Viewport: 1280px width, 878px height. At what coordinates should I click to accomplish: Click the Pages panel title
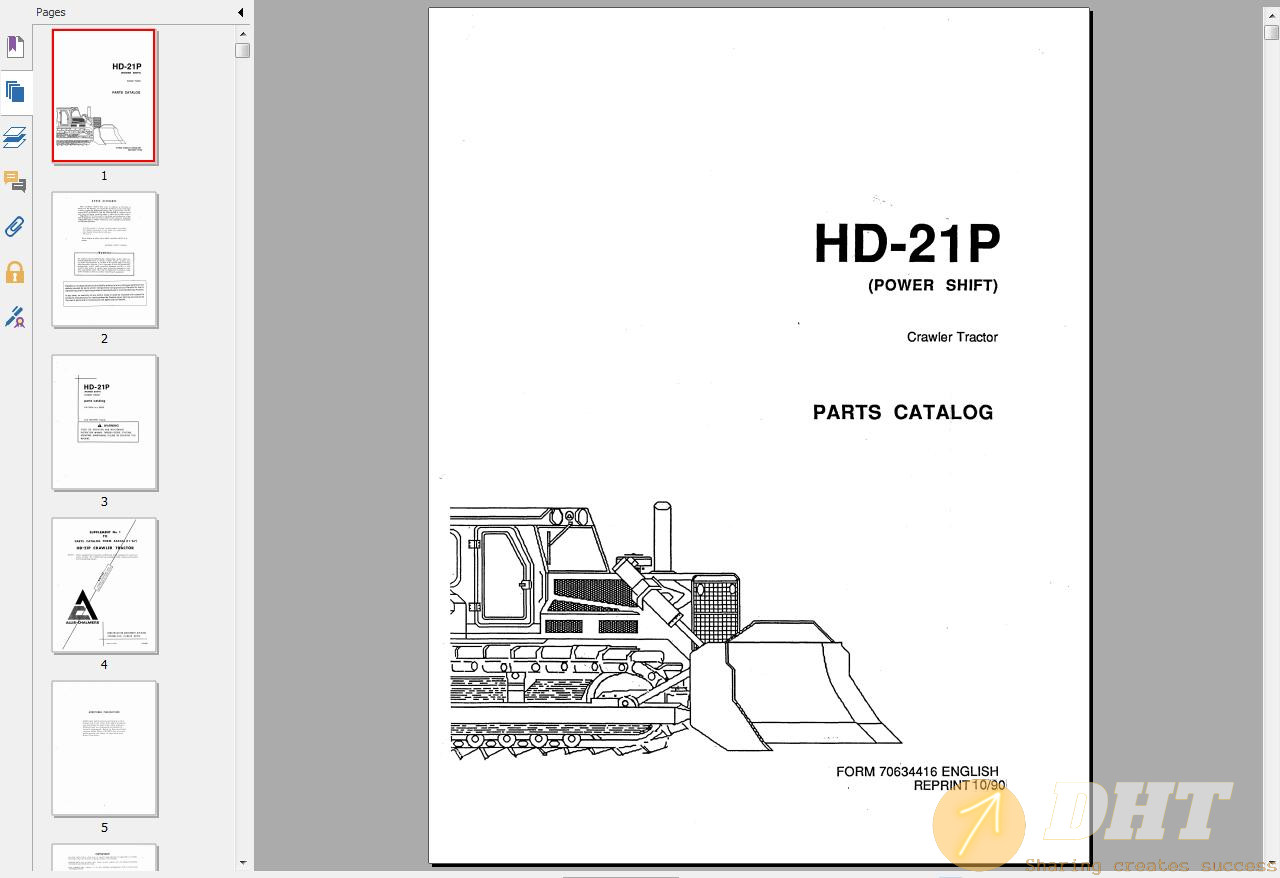click(51, 12)
